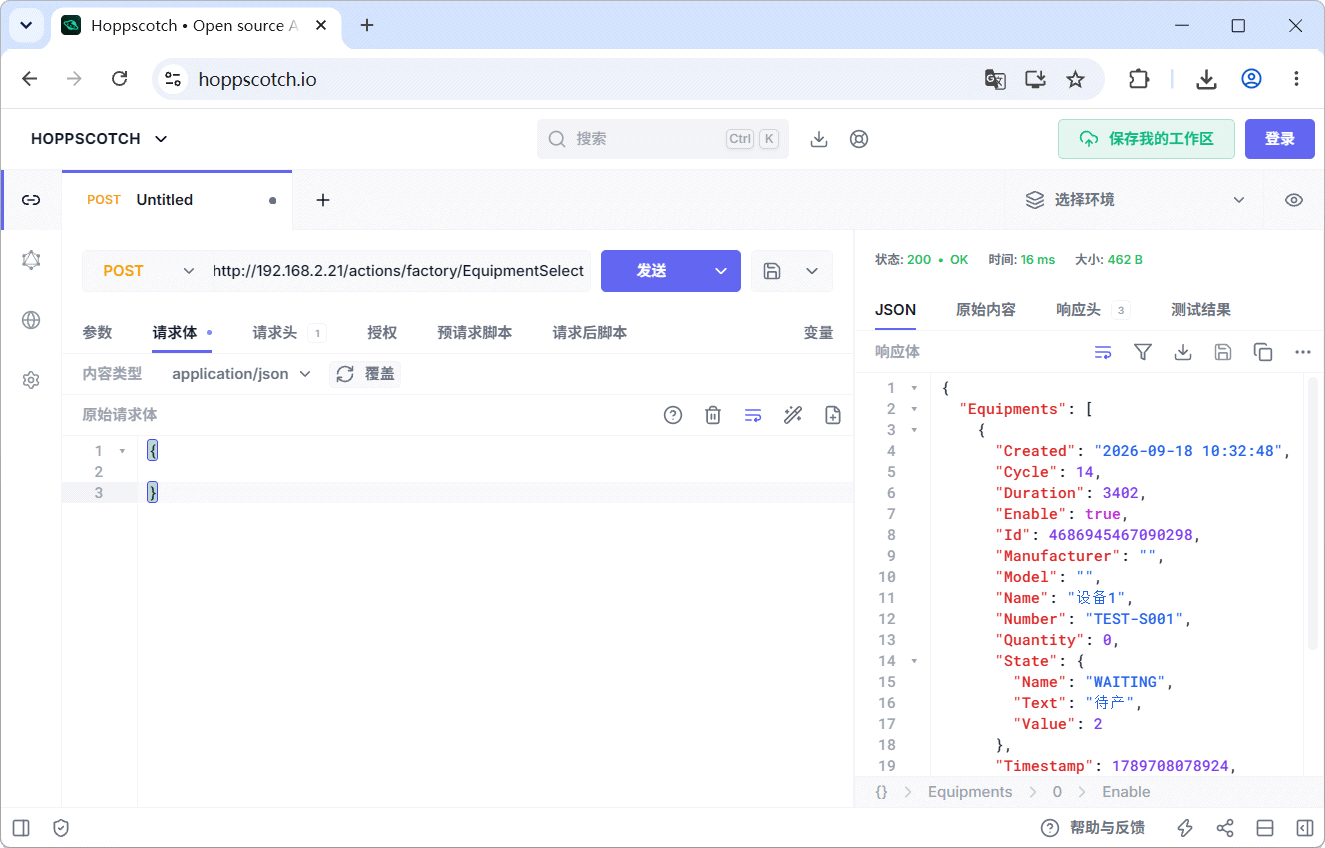The width and height of the screenshot is (1325, 848).
Task: Click the 搜索 search box
Action: (x=663, y=139)
